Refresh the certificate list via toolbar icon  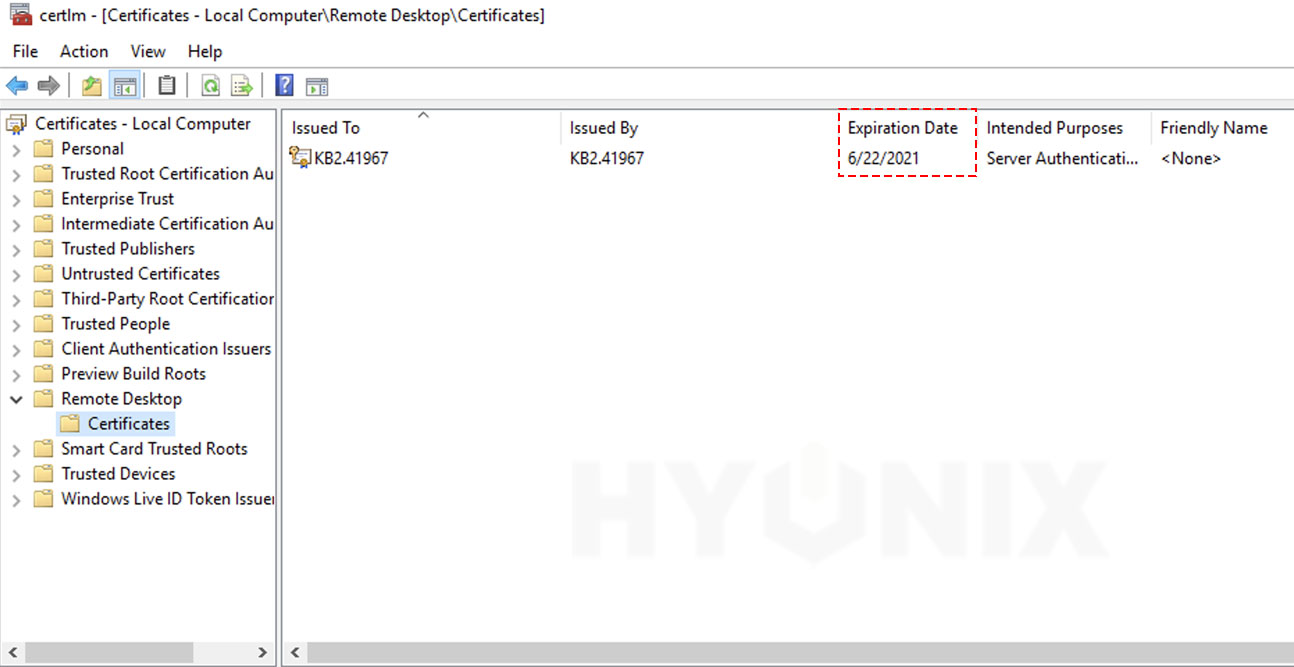pos(210,85)
